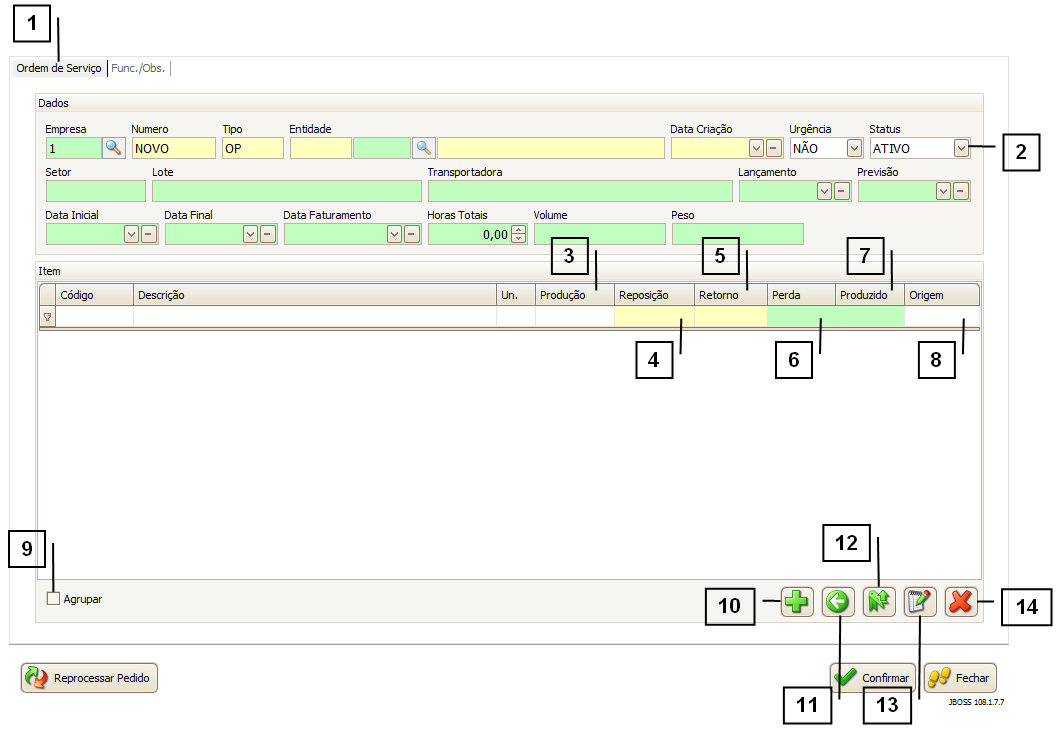Click into the Transportadora input field
The width and height of the screenshot is (1056, 735).
(580, 191)
